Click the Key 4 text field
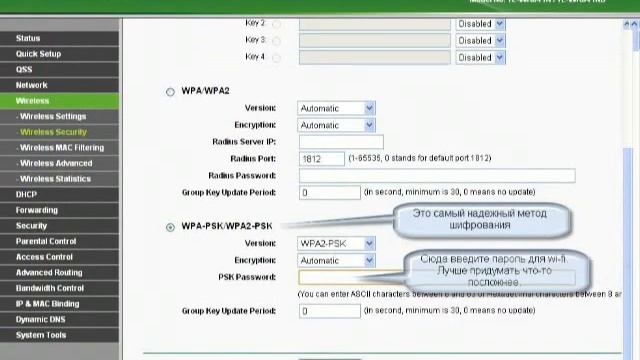The width and height of the screenshot is (640, 360). coord(375,58)
